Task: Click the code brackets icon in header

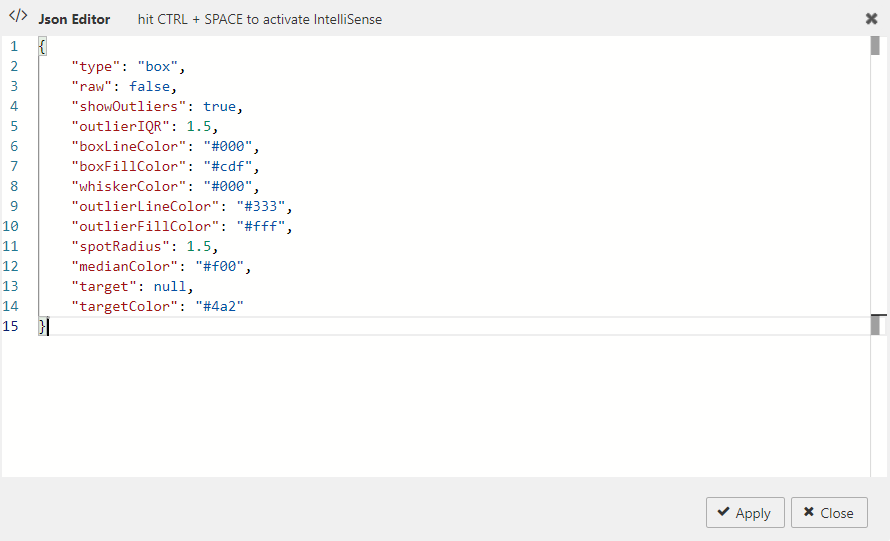Action: click(x=18, y=18)
